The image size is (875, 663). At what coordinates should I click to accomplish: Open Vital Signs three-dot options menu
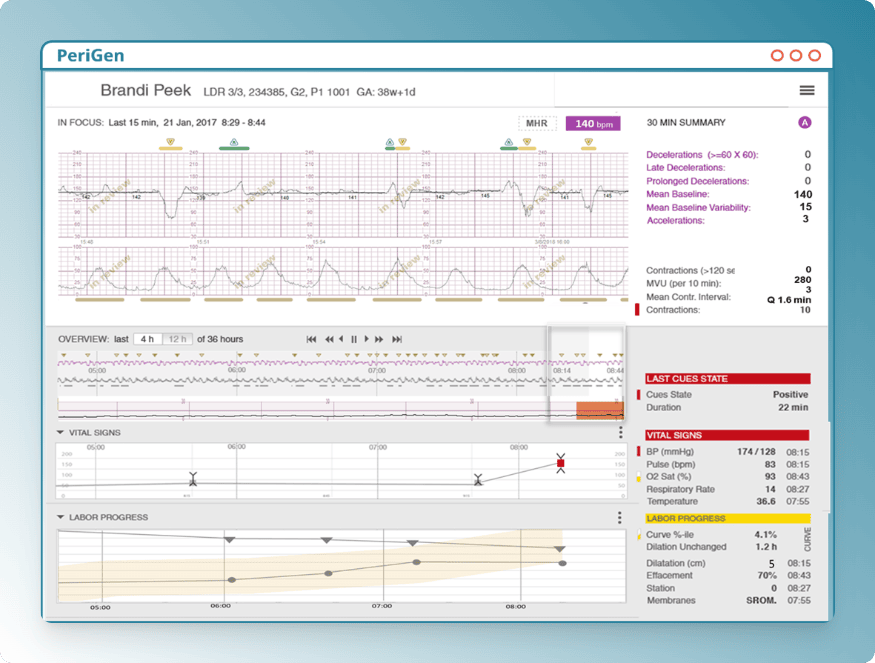[x=621, y=433]
